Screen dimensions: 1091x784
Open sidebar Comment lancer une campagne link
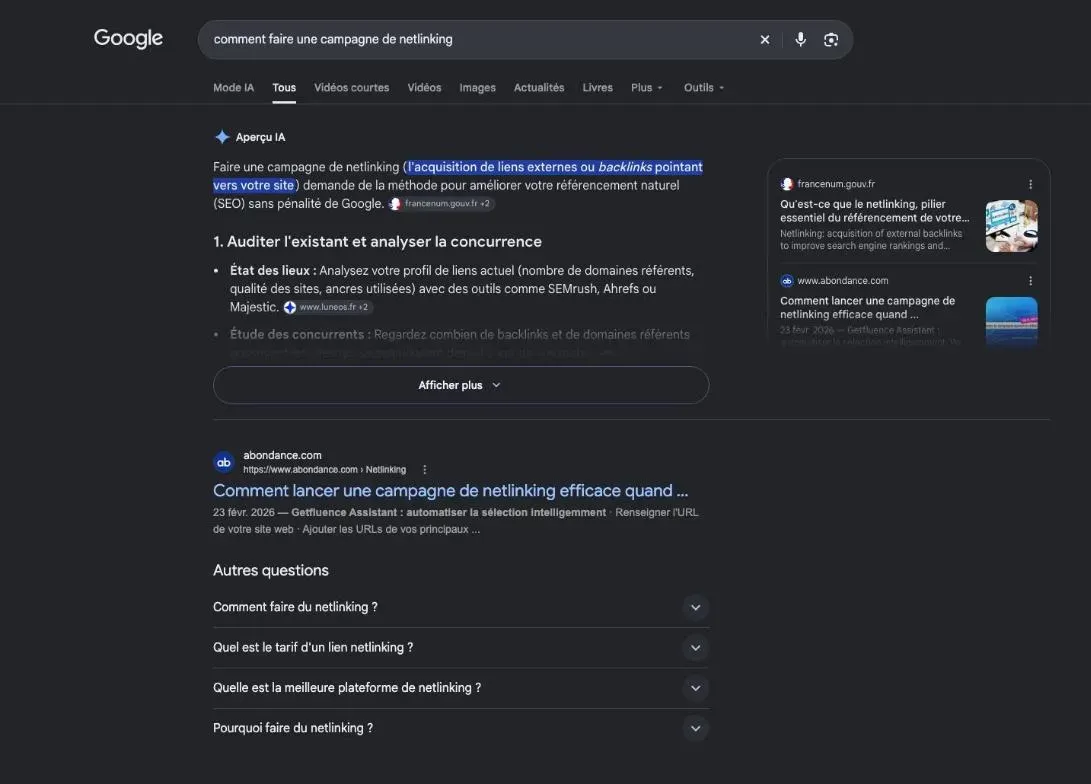coord(867,307)
